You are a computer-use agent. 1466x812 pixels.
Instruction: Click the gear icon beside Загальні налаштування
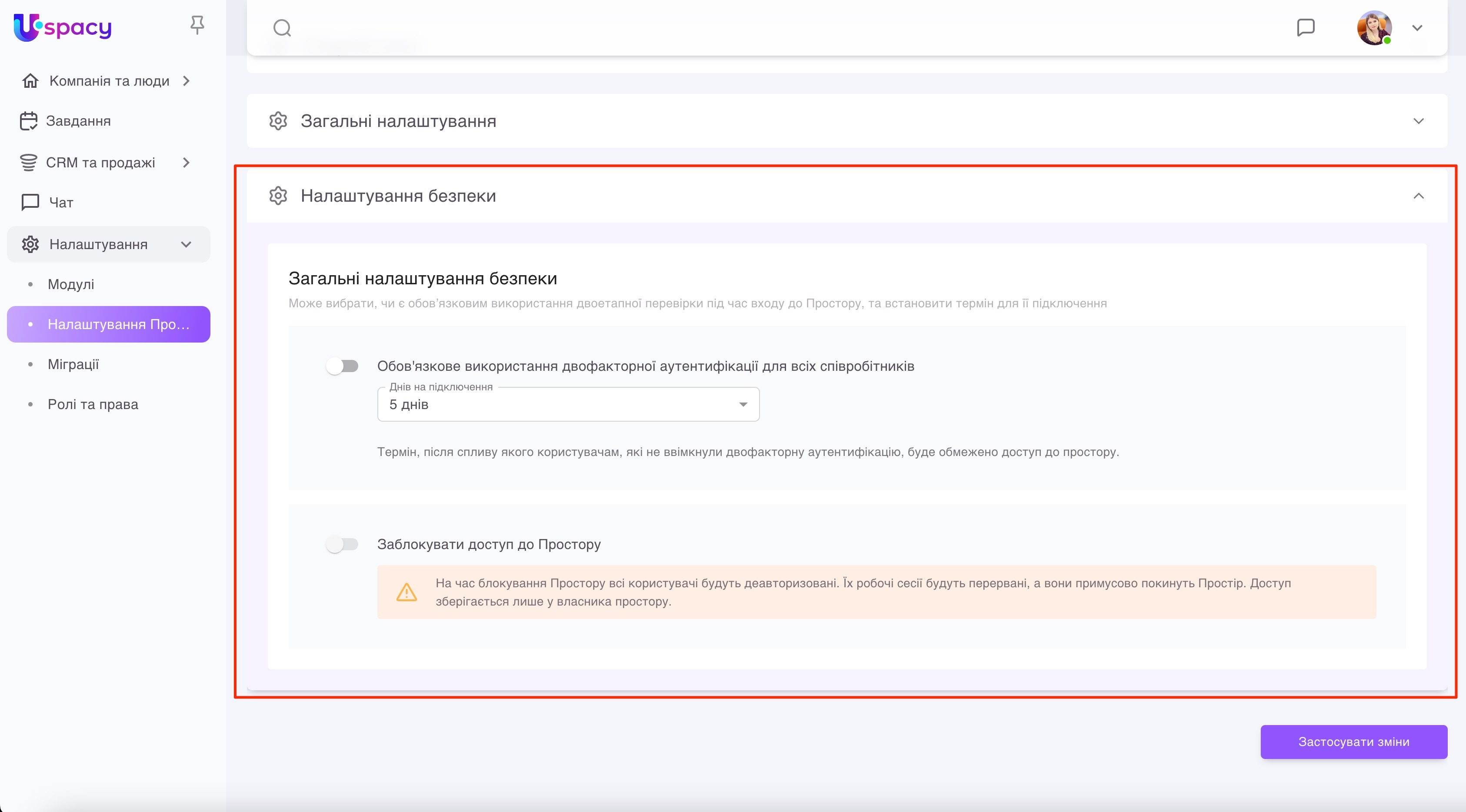pos(278,121)
